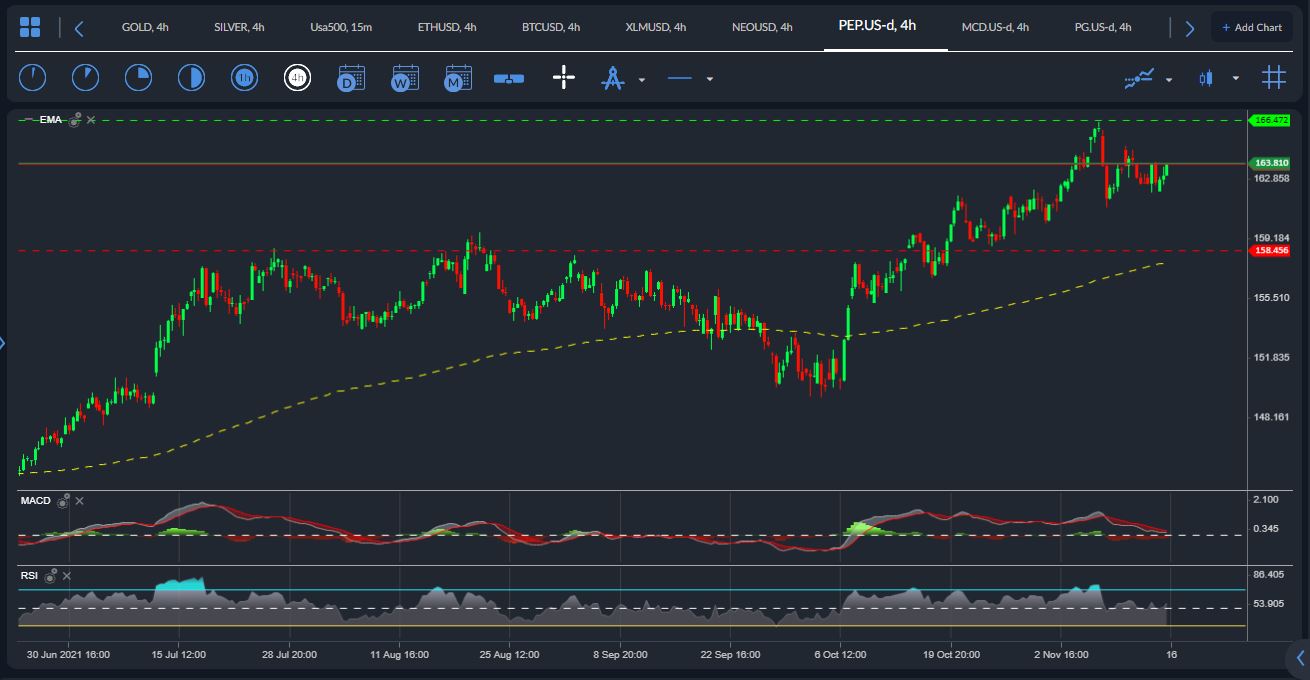The width and height of the screenshot is (1310, 680).
Task: Click the Add Chart button
Action: coord(1252,27)
